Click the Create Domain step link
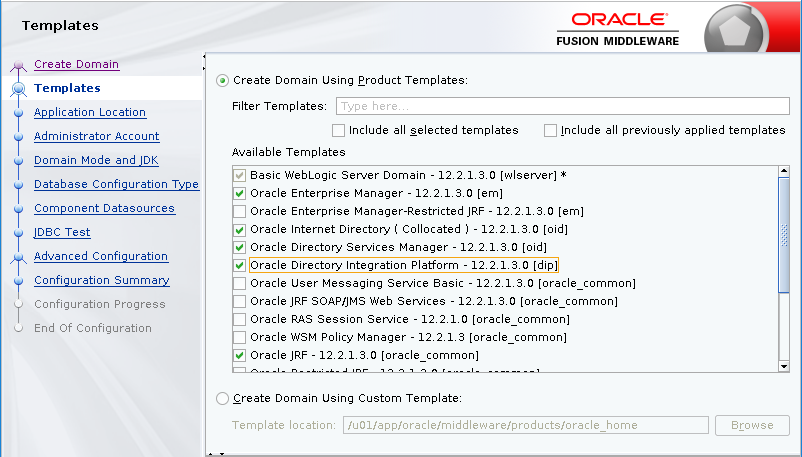 coord(76,64)
